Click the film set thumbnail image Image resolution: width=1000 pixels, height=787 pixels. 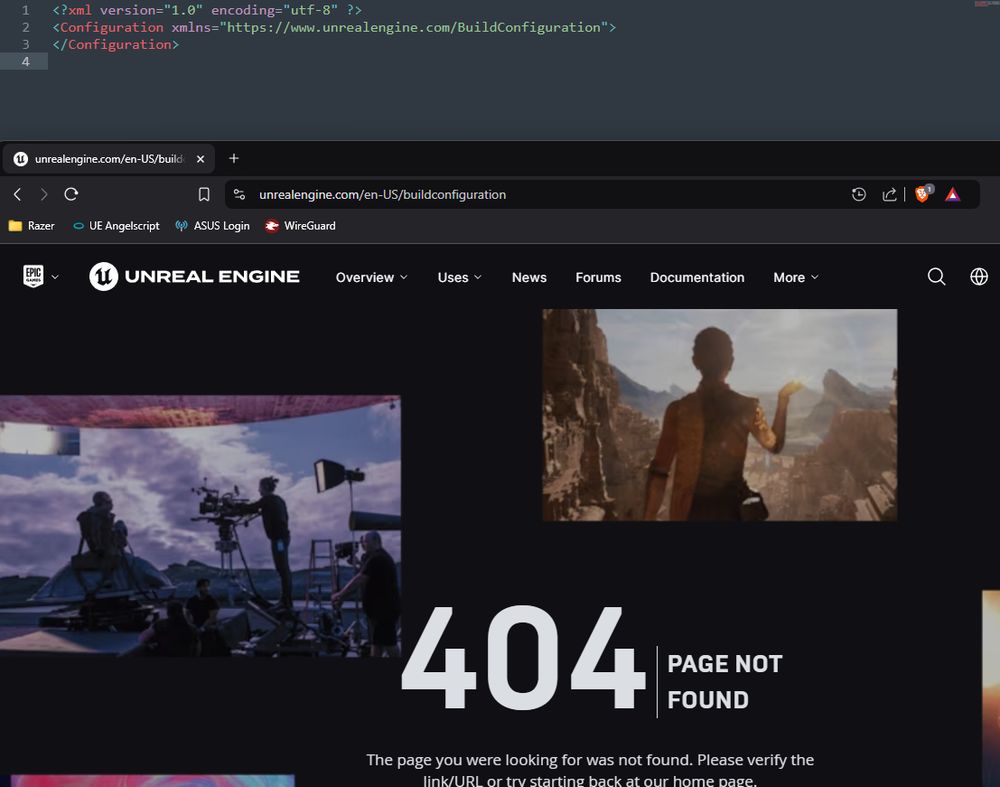(200, 526)
